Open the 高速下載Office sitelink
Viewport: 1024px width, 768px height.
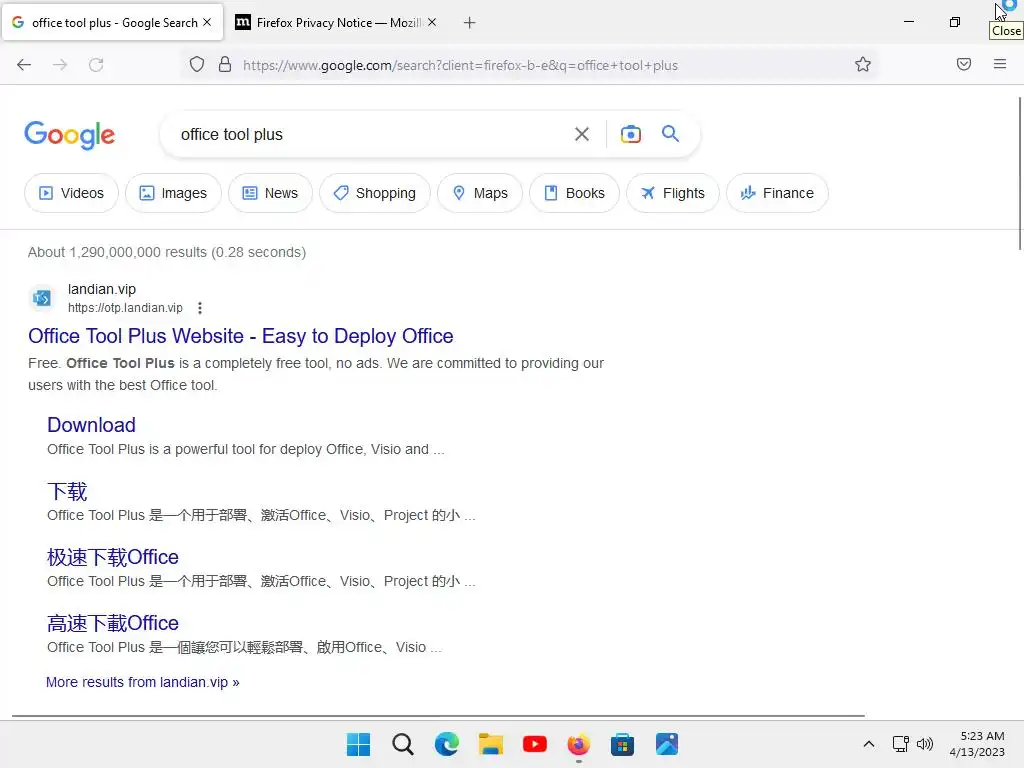(112, 623)
